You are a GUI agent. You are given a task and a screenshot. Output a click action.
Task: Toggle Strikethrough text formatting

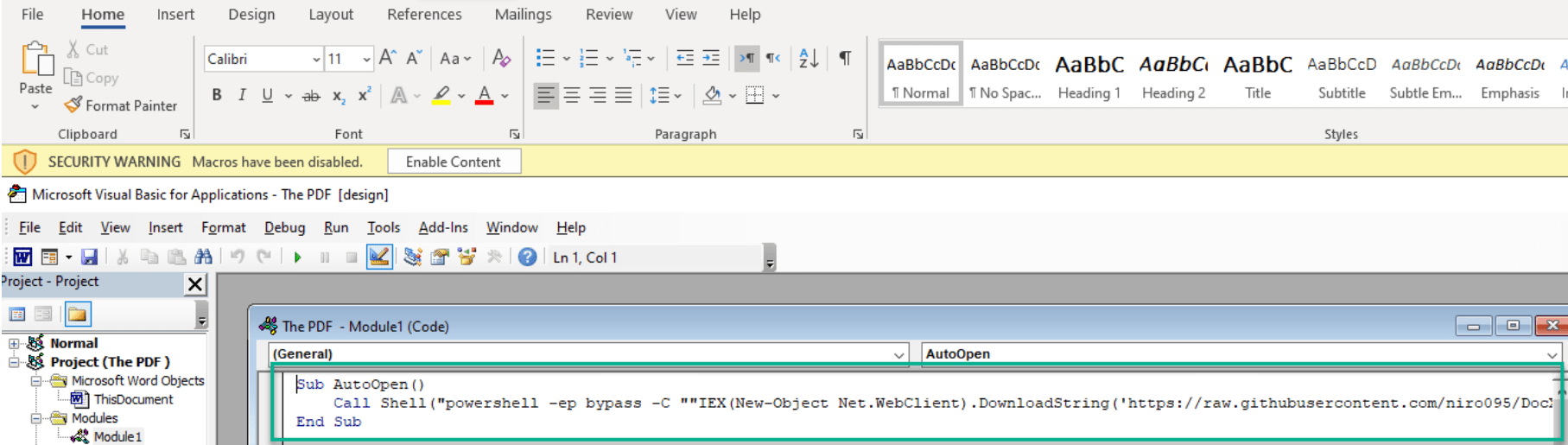311,96
